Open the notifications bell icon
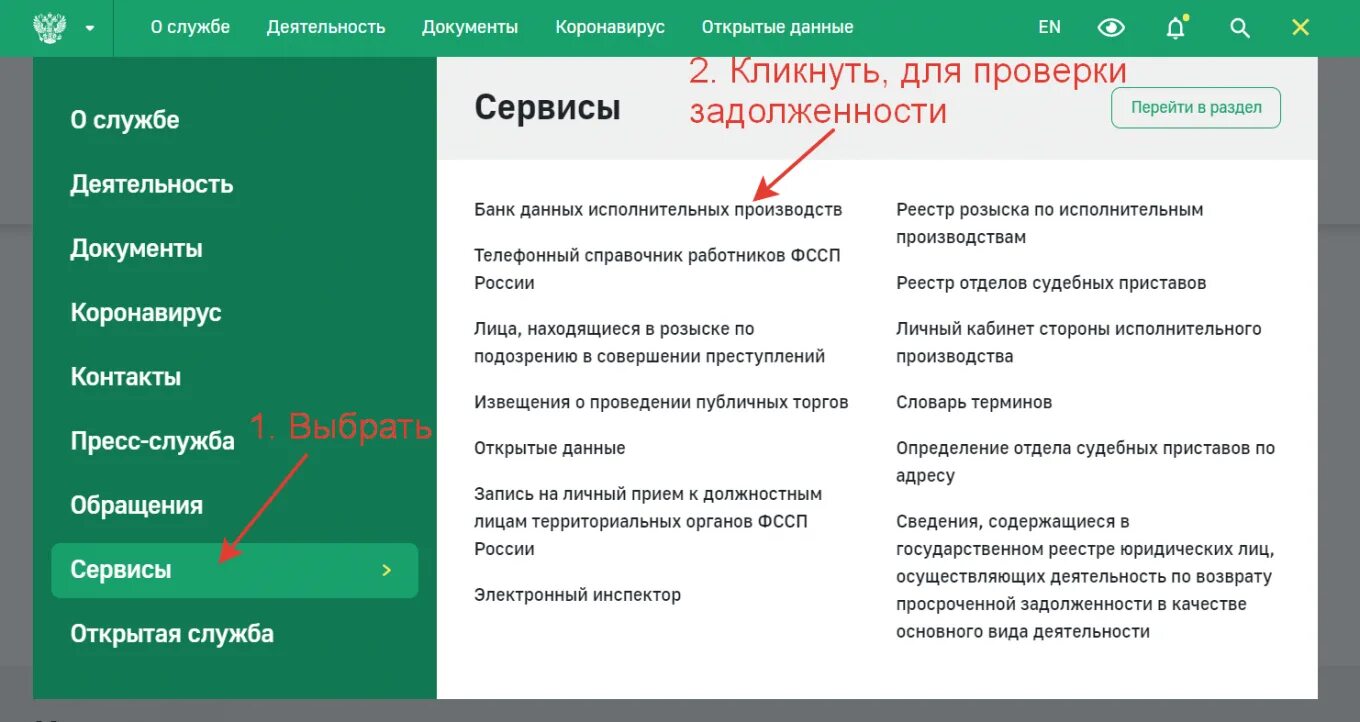 pos(1176,28)
